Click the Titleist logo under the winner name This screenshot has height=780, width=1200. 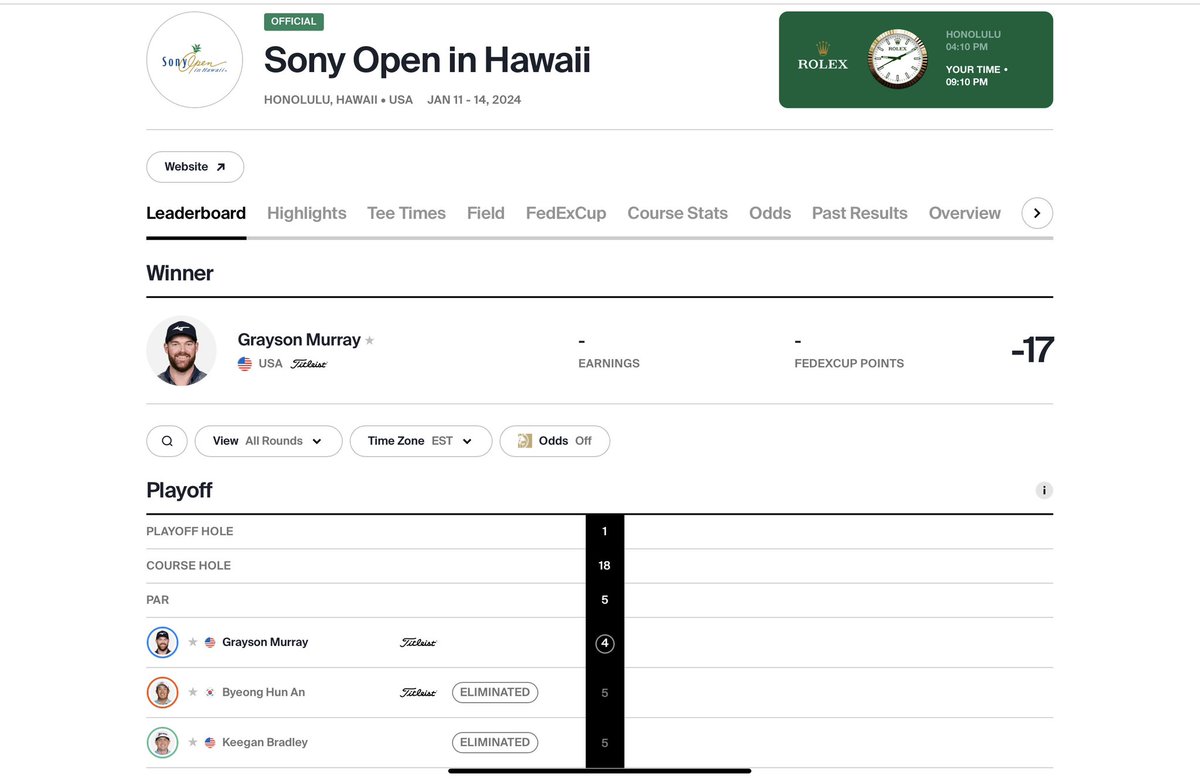click(x=309, y=364)
